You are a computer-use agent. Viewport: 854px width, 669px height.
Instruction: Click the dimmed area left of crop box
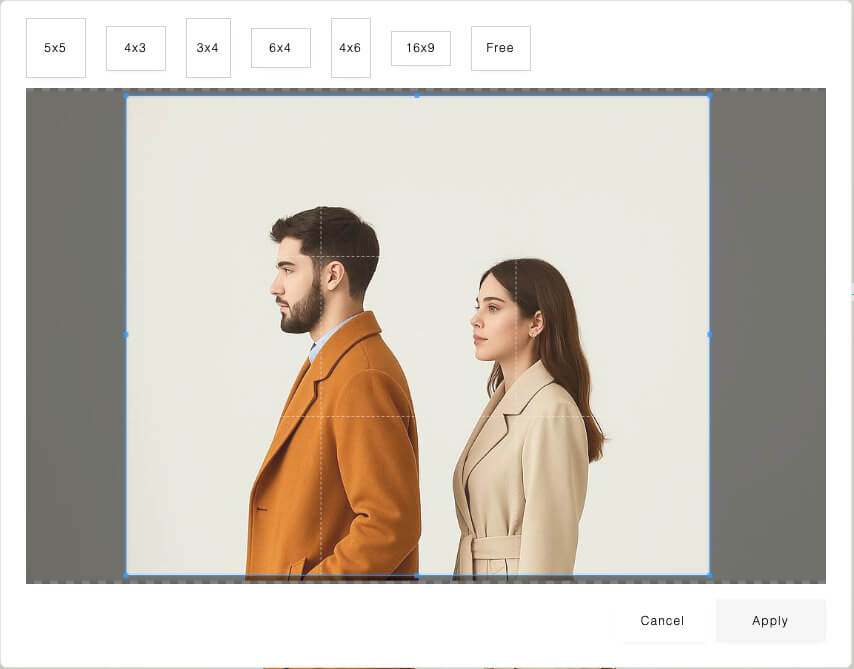(x=75, y=335)
